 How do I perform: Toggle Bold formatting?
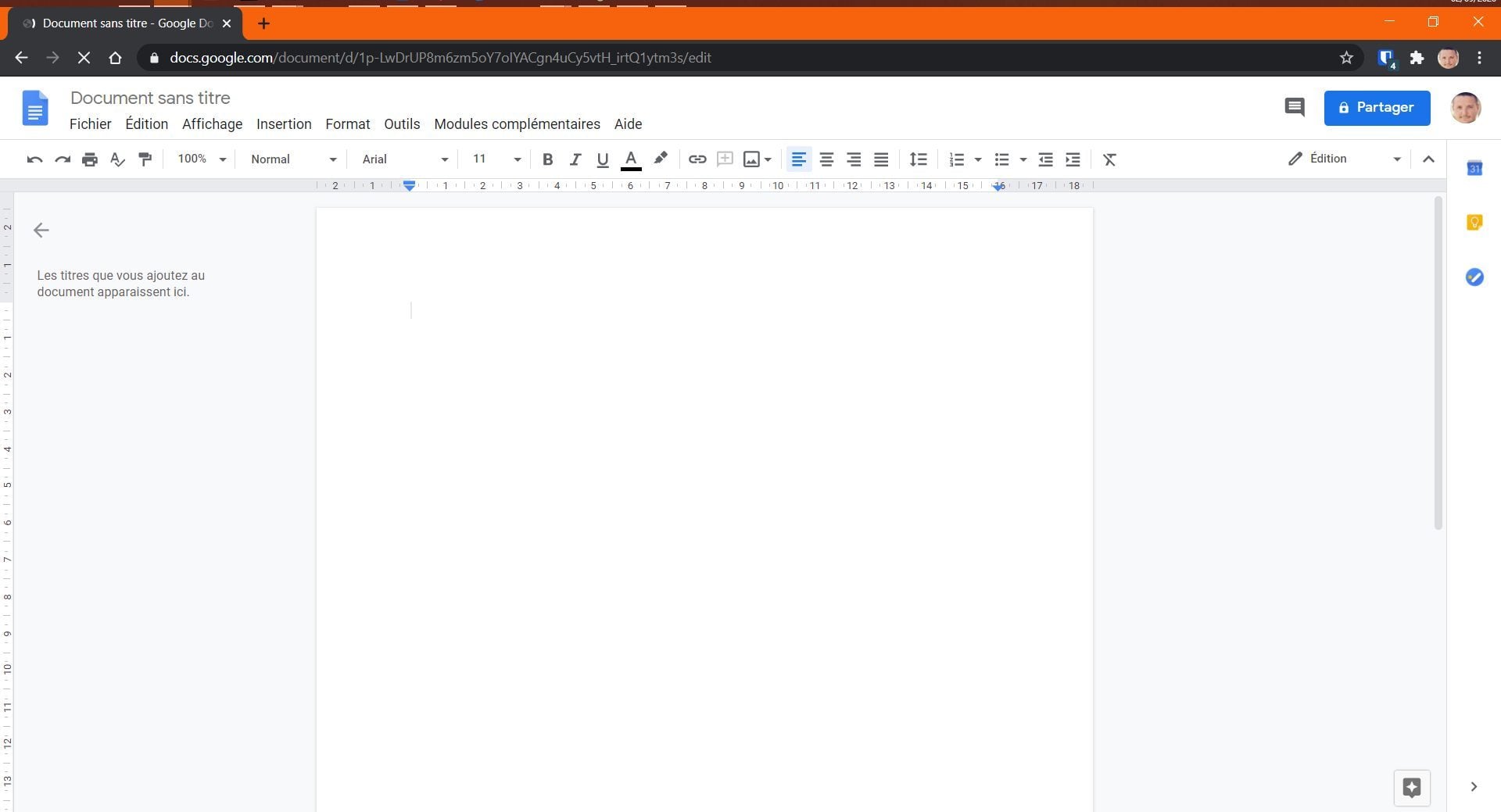(x=547, y=159)
